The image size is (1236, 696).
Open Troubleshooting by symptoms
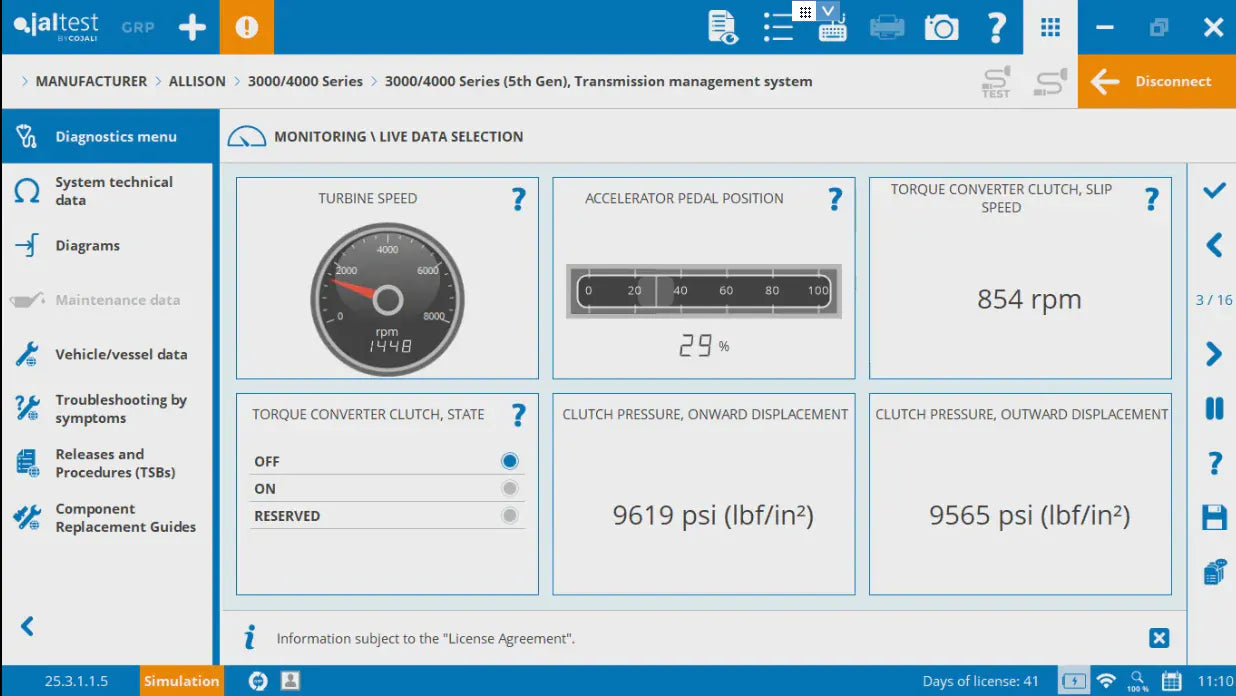pos(107,409)
